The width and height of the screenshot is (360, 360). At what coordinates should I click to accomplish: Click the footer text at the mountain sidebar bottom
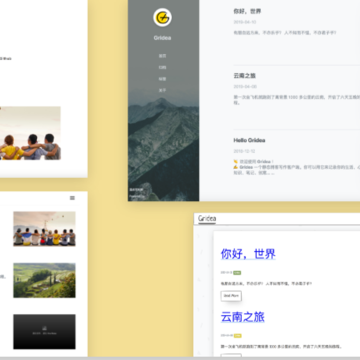pyautogui.click(x=137, y=193)
